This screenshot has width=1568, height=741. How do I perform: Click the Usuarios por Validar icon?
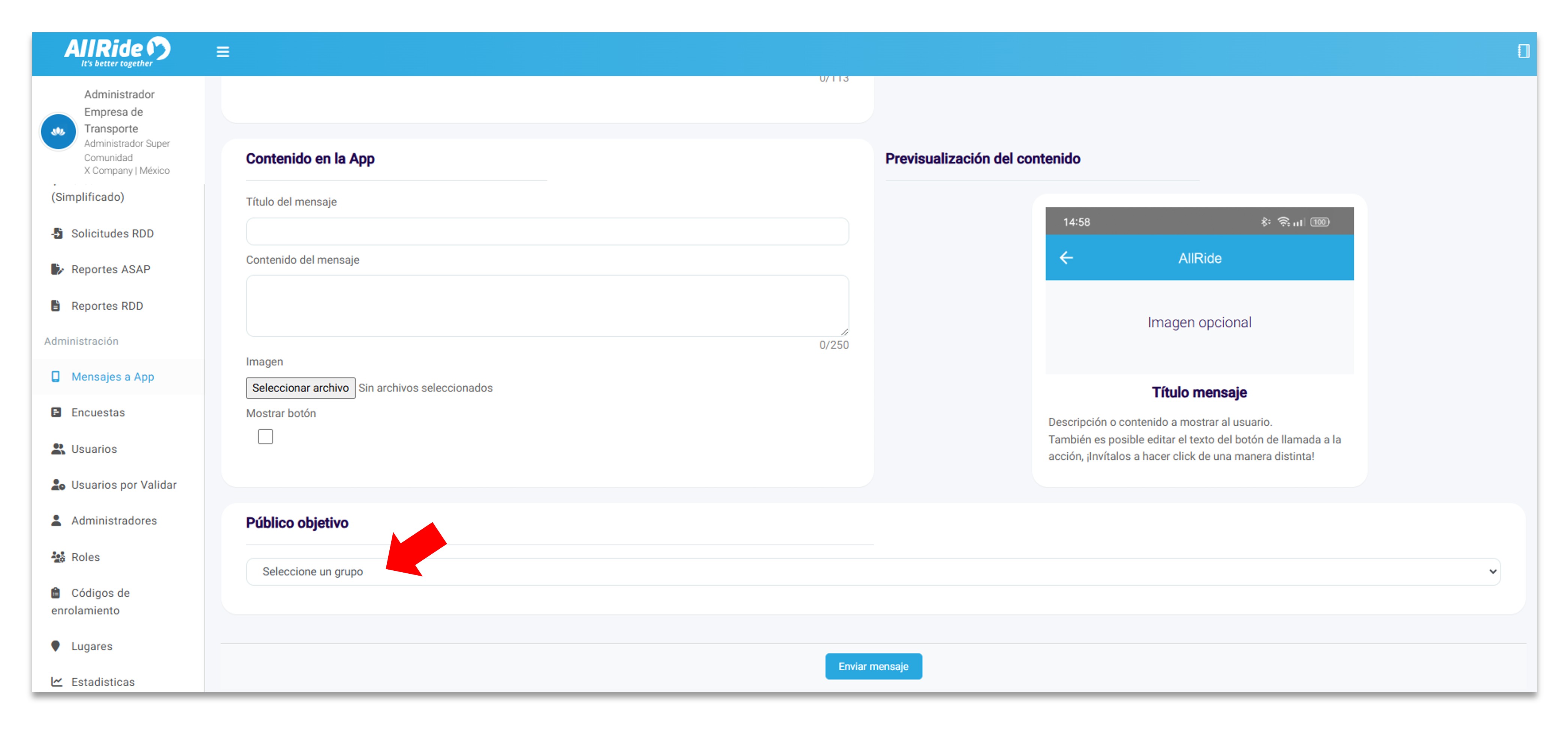pyautogui.click(x=58, y=484)
